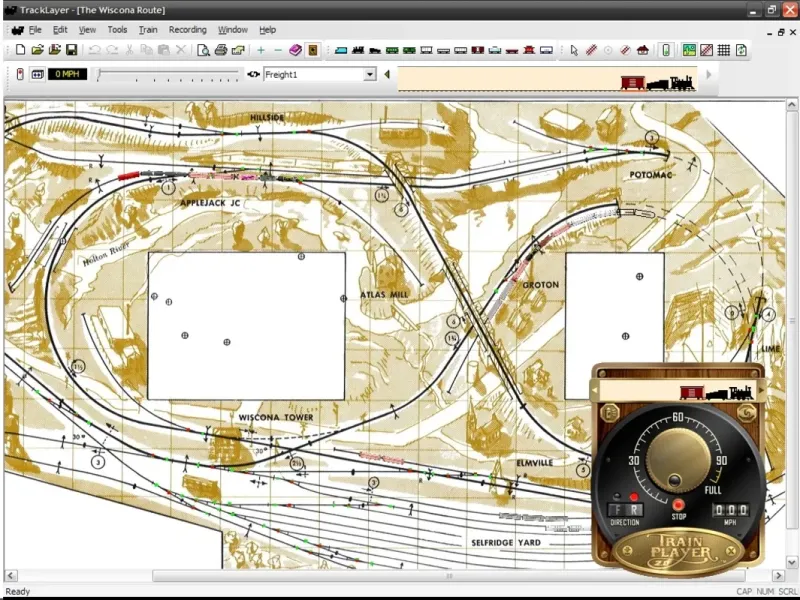The width and height of the screenshot is (800, 600).
Task: Click the horizontal scrollbar at bottom
Action: [x=300, y=576]
